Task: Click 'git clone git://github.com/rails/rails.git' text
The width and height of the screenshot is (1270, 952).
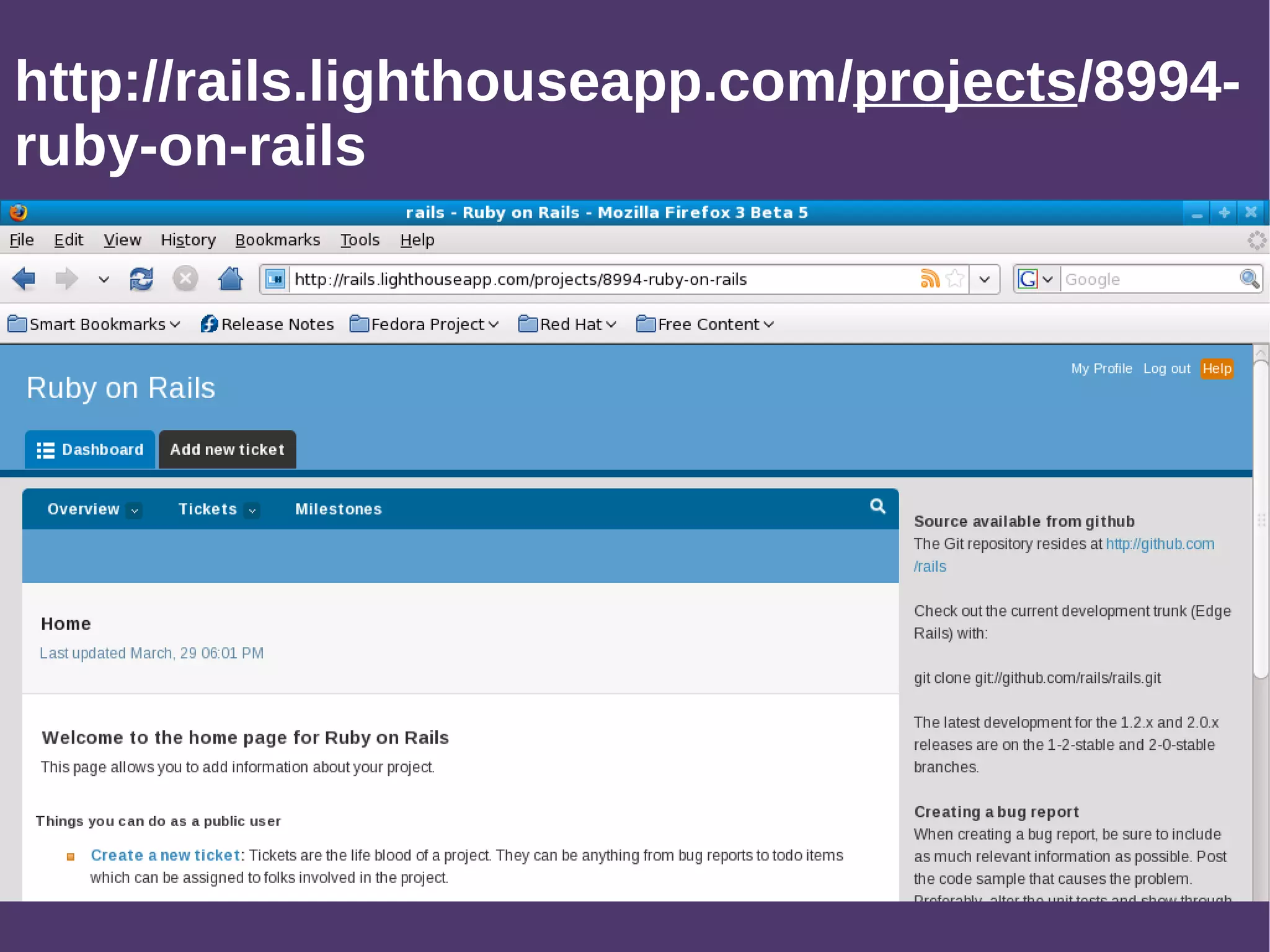Action: (x=1037, y=678)
